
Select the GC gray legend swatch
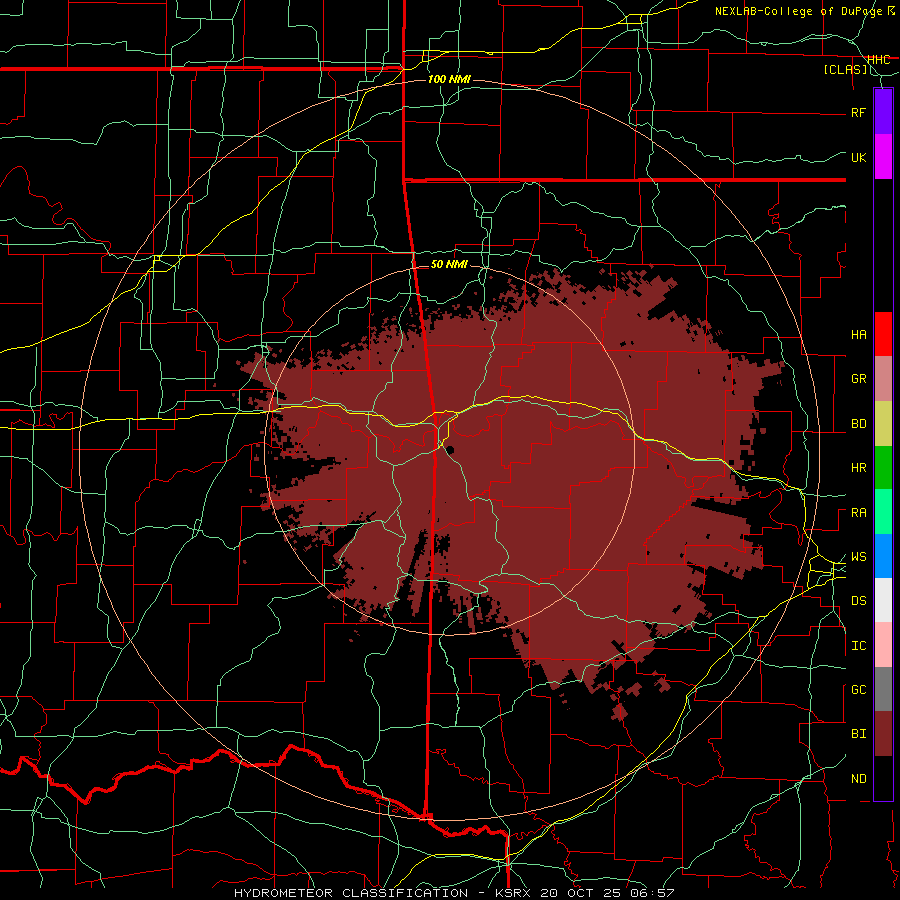(x=883, y=689)
